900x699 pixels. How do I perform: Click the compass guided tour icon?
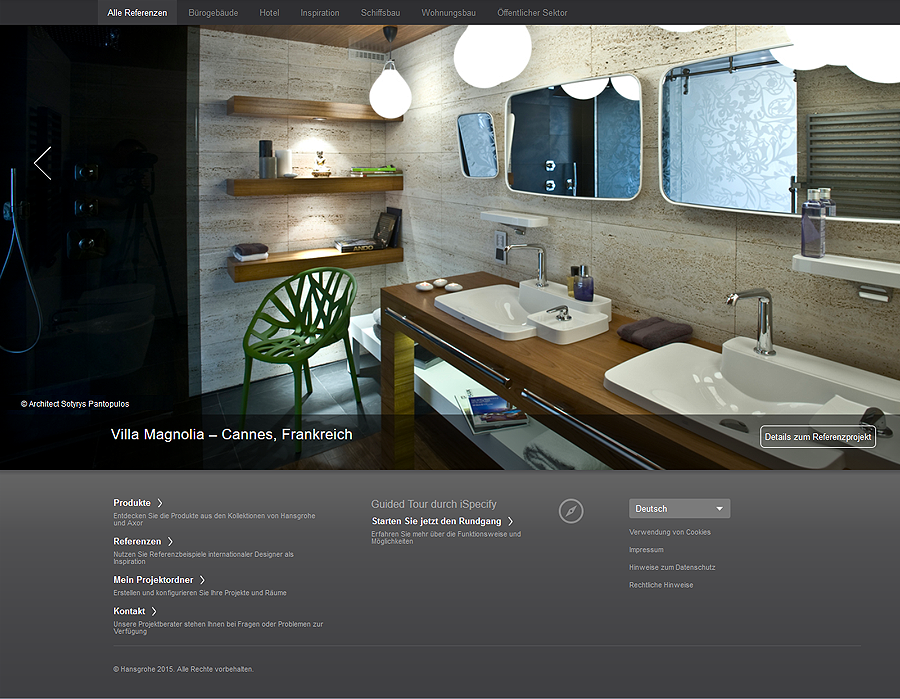click(571, 511)
